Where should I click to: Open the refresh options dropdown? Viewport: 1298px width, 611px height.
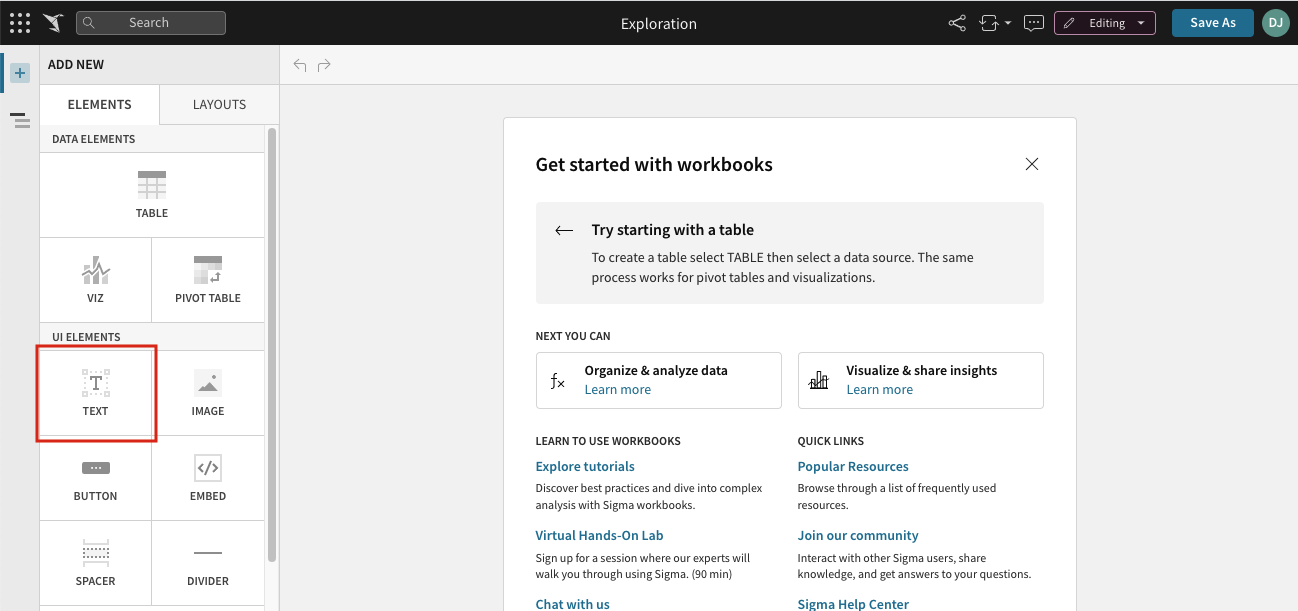(x=996, y=23)
